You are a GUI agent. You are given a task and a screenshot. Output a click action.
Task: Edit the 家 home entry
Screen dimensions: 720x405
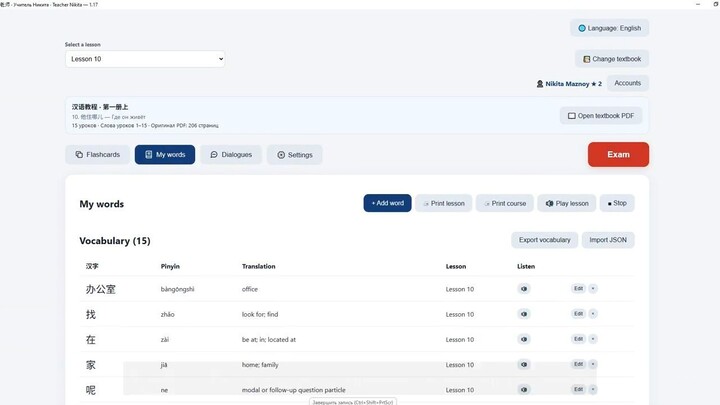[x=578, y=364]
